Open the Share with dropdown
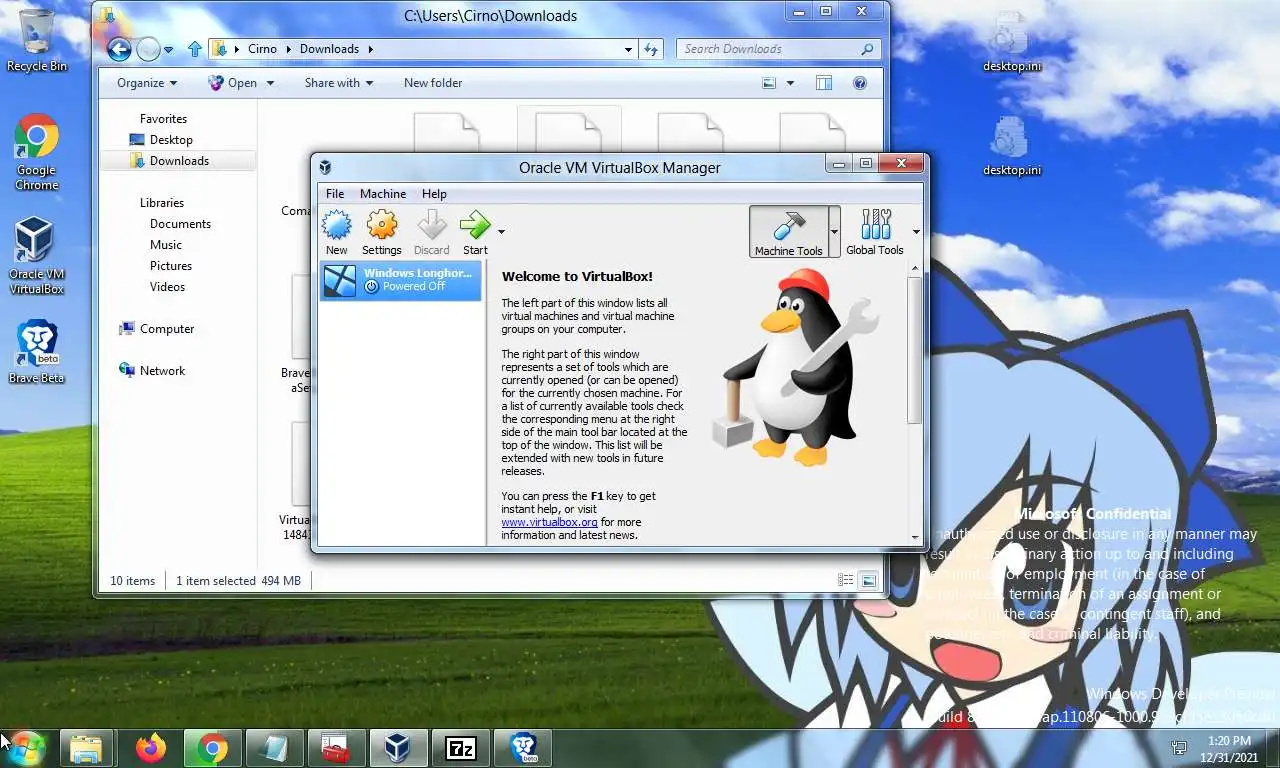The height and width of the screenshot is (768, 1280). pyautogui.click(x=339, y=83)
